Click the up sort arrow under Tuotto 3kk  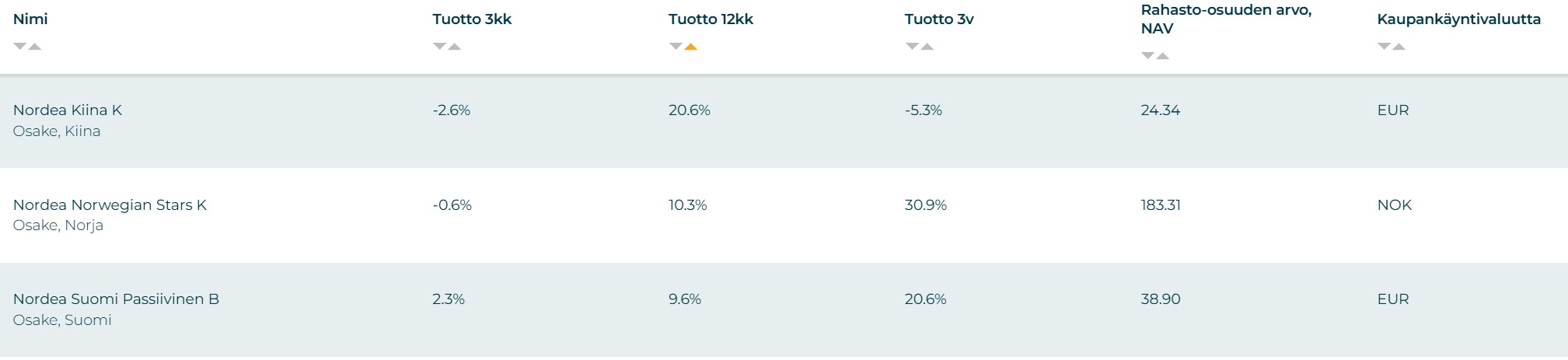(x=455, y=47)
